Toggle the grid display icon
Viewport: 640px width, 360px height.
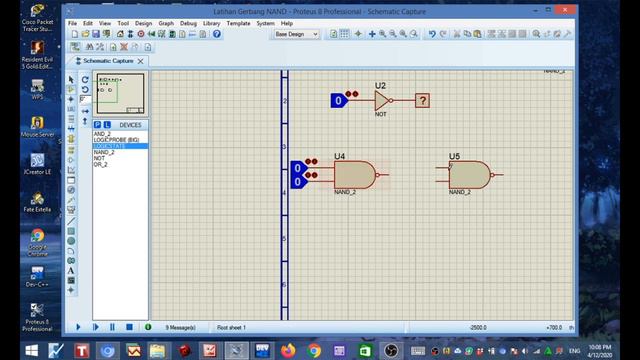pyautogui.click(x=344, y=34)
